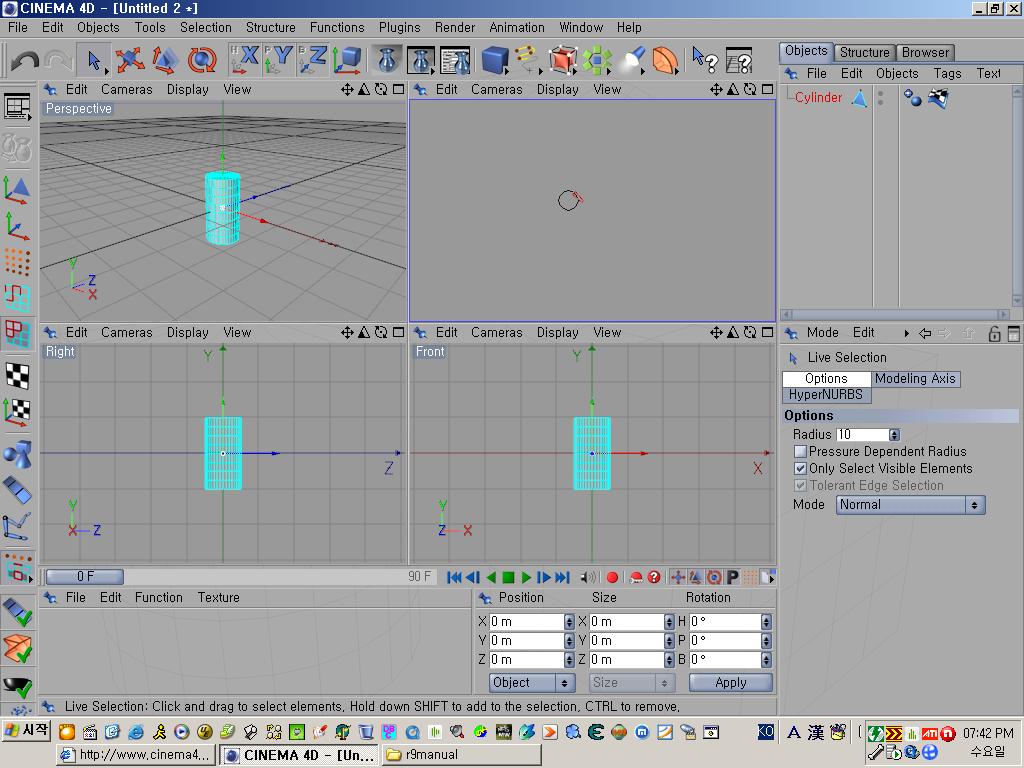Open the selection Mode Normal dropdown
The width and height of the screenshot is (1024, 768).
tap(910, 505)
